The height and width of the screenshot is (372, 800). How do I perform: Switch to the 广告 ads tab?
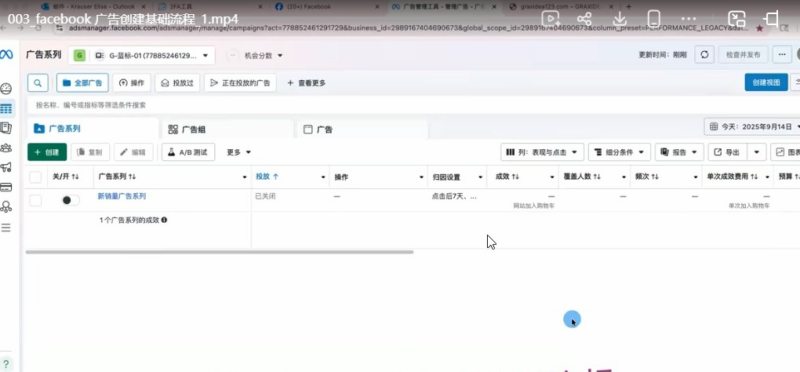pos(362,129)
